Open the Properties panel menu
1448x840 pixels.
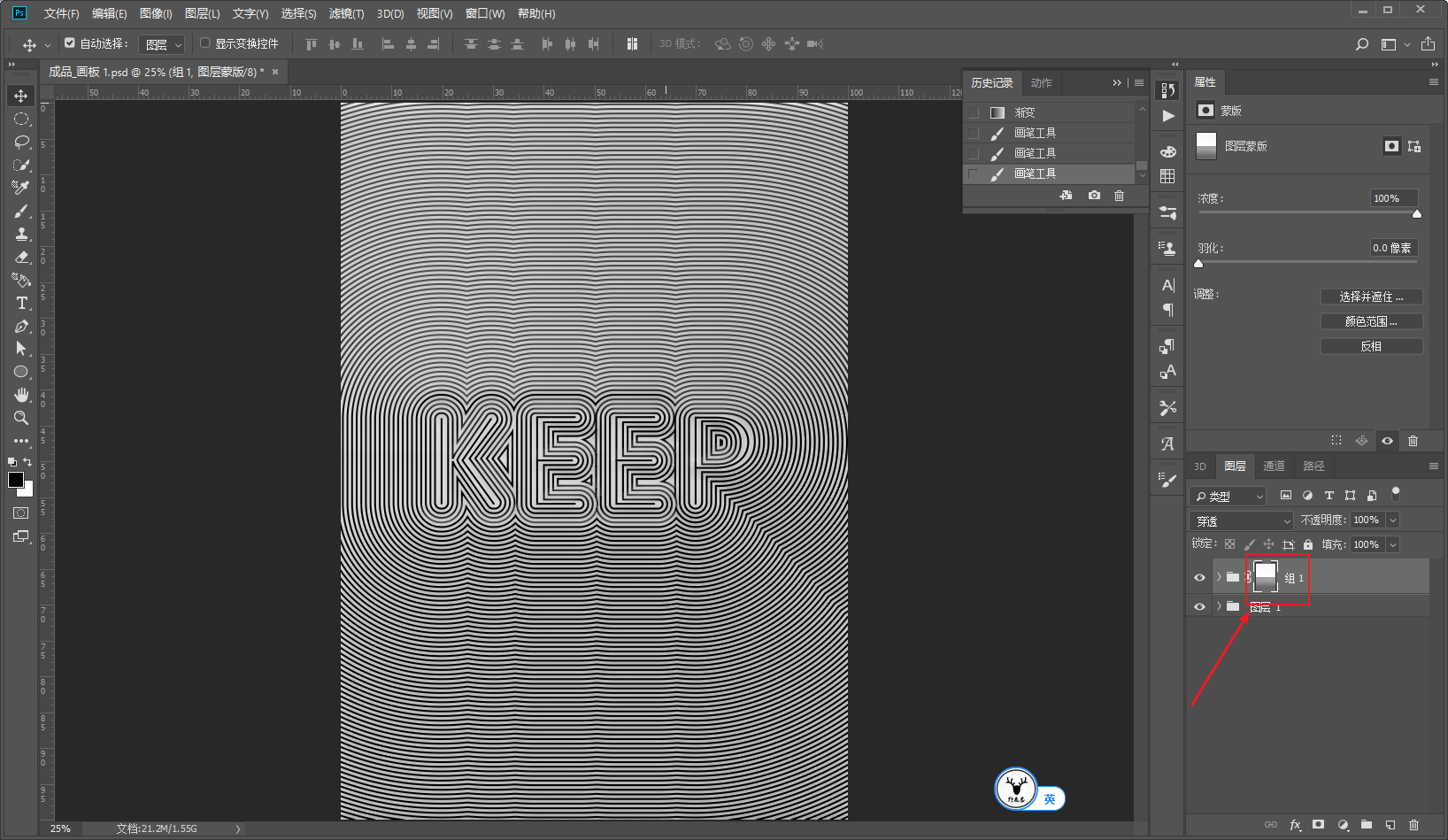click(1434, 82)
